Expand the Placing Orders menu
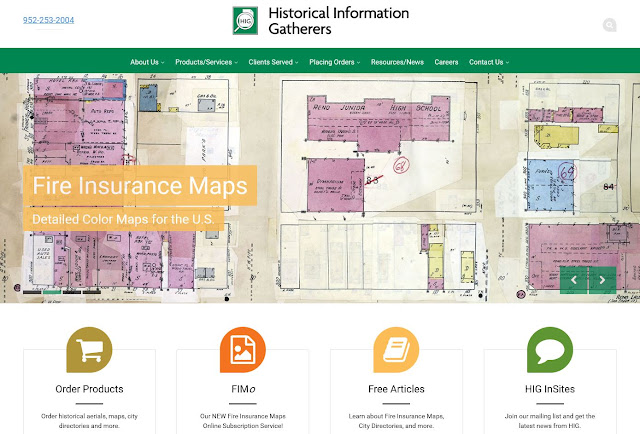This screenshot has width=640, height=434. click(335, 62)
